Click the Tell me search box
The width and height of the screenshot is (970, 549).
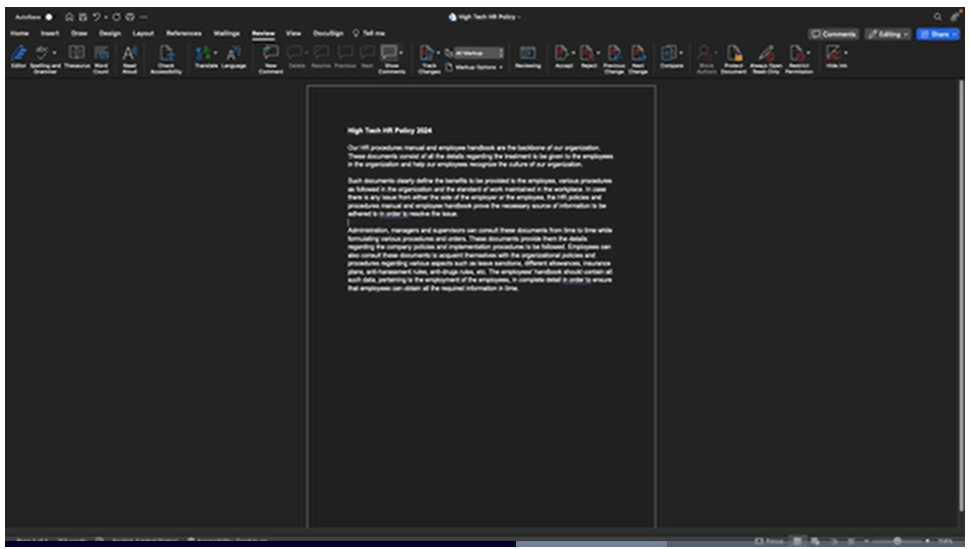pyautogui.click(x=369, y=33)
